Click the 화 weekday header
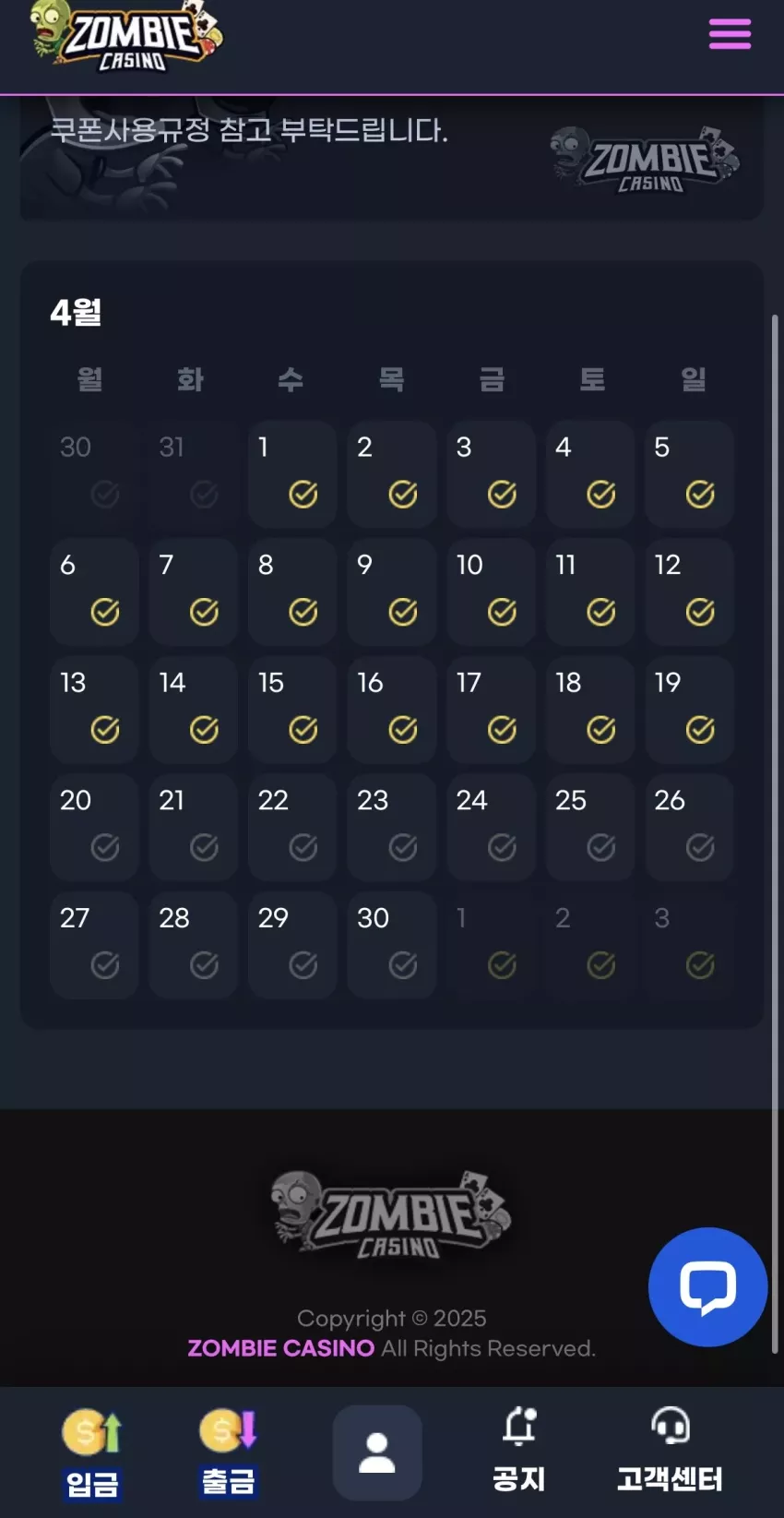784x1518 pixels. 190,378
